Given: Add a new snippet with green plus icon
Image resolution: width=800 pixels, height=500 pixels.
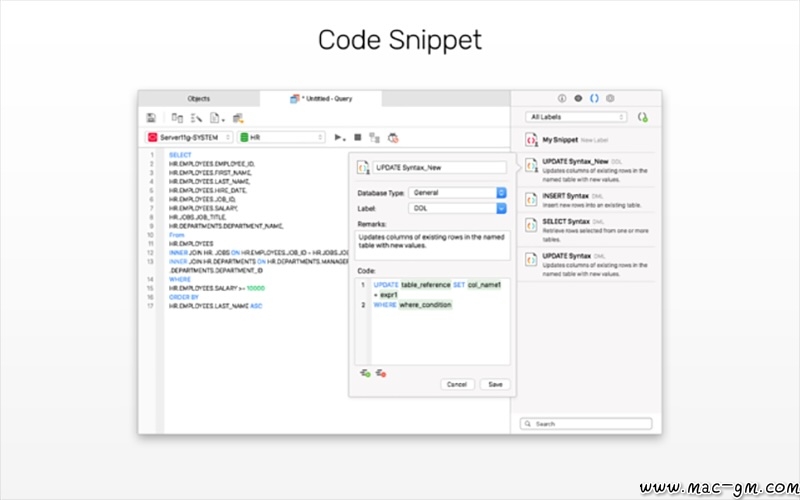Looking at the screenshot, I should (x=642, y=118).
